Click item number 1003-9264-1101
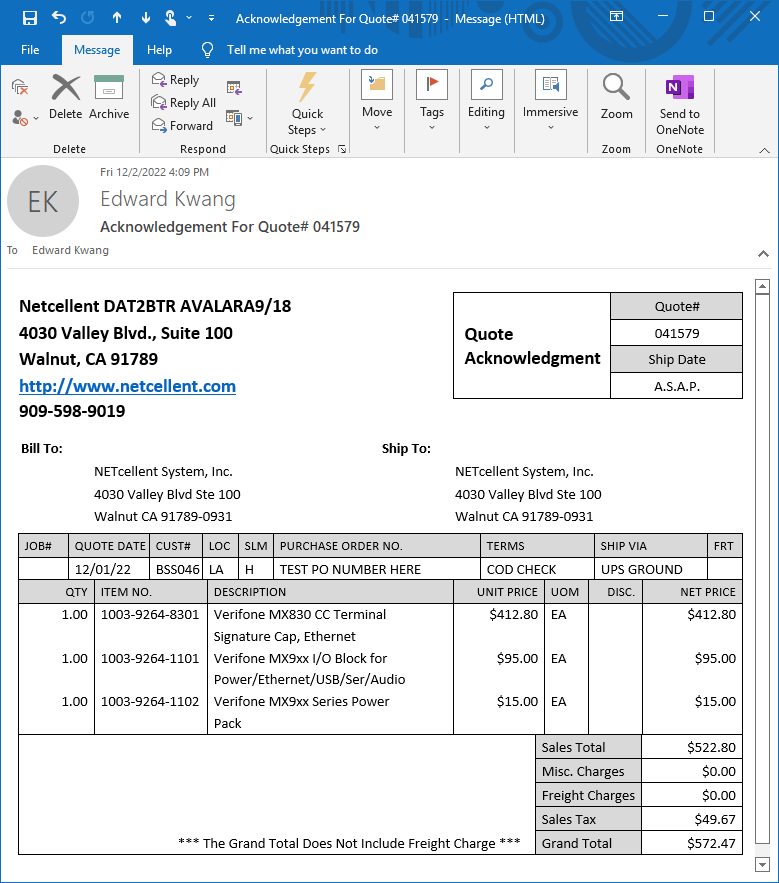The image size is (779, 883). pos(150,658)
